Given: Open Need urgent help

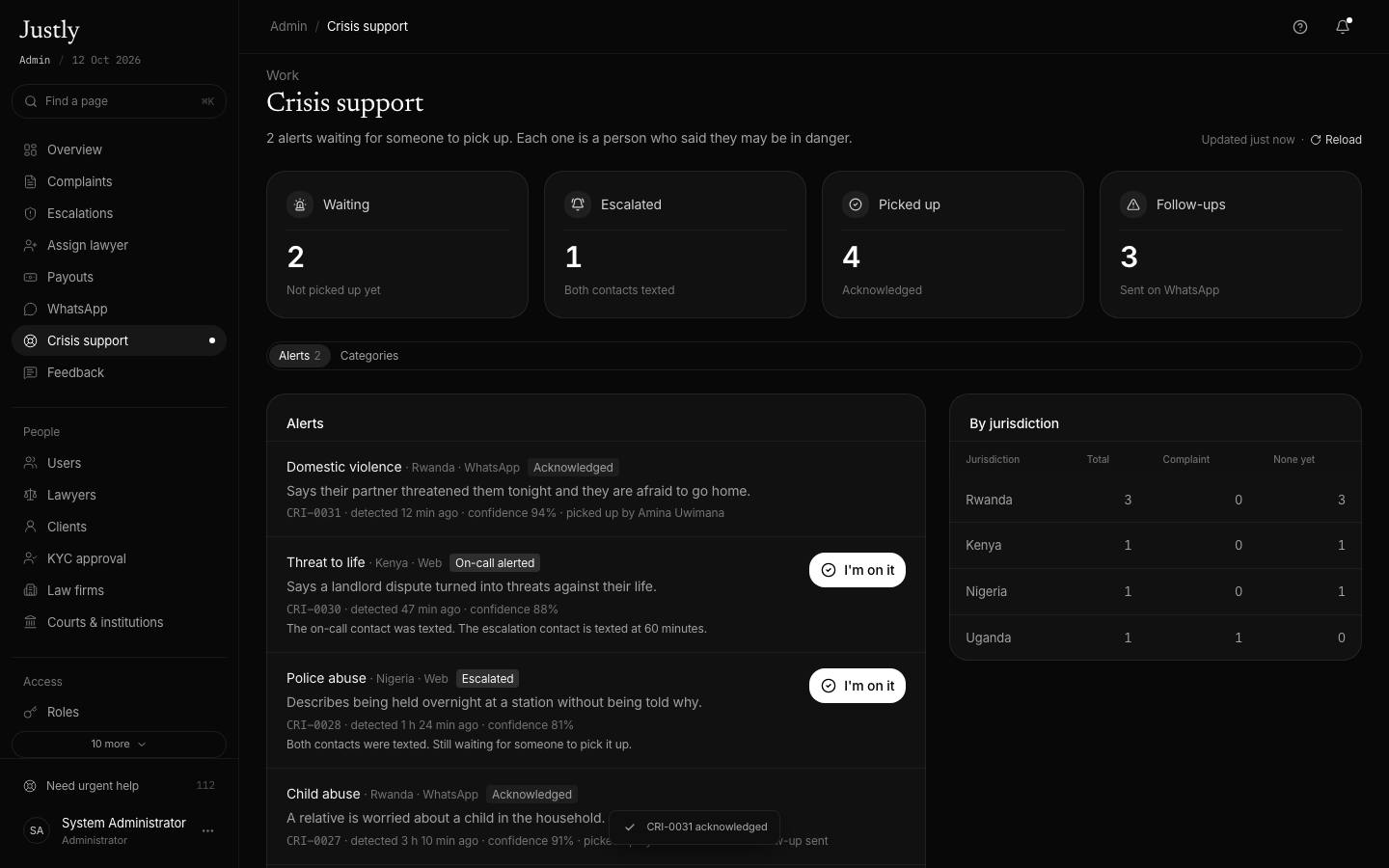Looking at the screenshot, I should point(119,786).
